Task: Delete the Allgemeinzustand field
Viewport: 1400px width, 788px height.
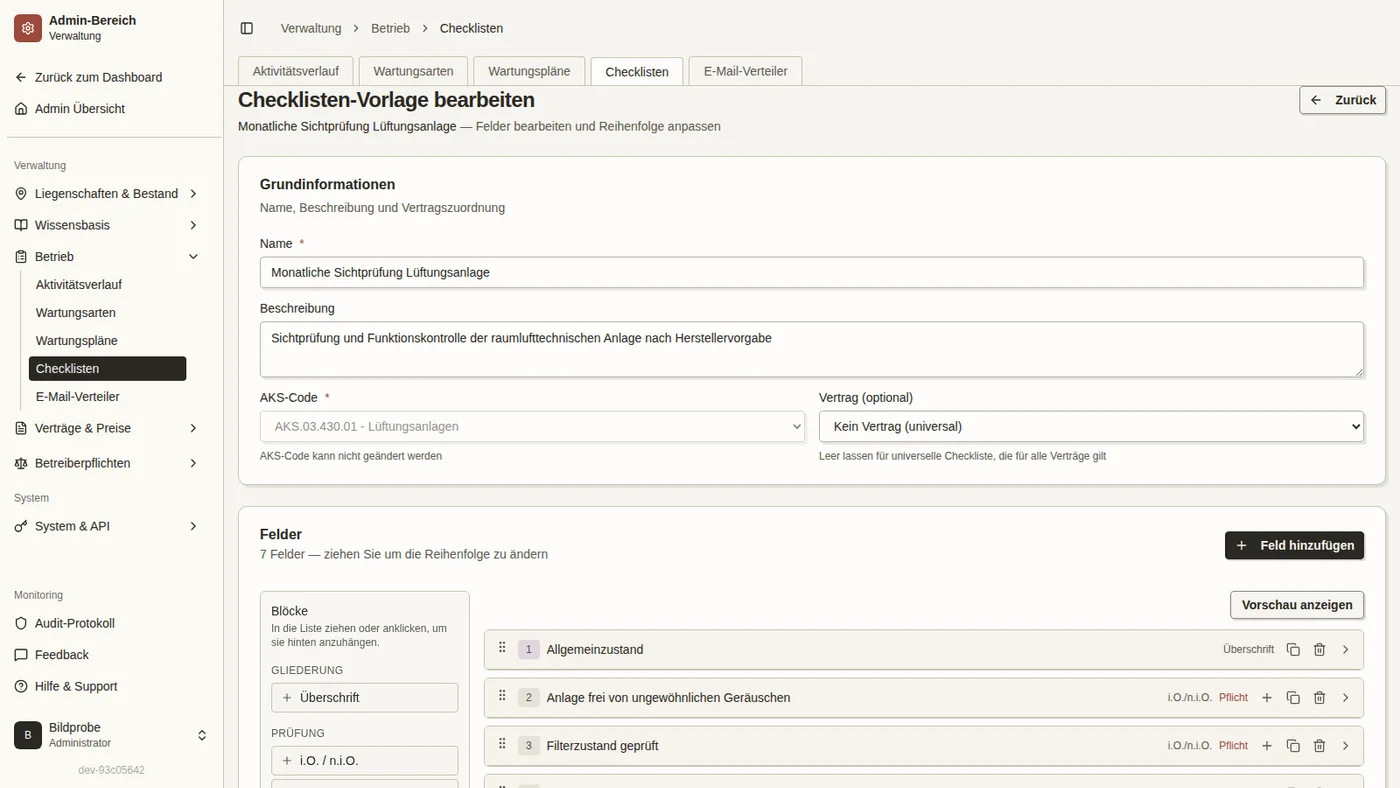Action: pyautogui.click(x=1319, y=650)
